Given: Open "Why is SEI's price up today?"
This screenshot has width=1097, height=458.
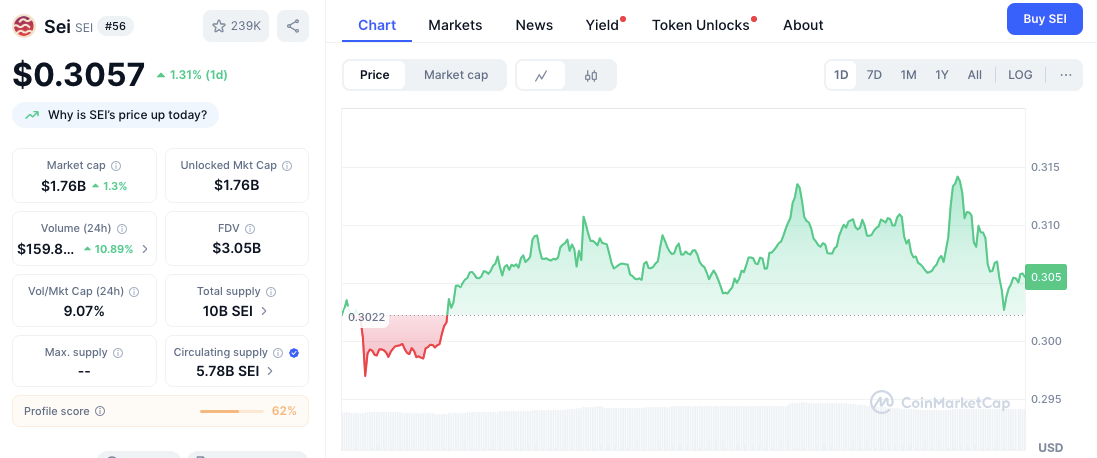Looking at the screenshot, I should (116, 115).
